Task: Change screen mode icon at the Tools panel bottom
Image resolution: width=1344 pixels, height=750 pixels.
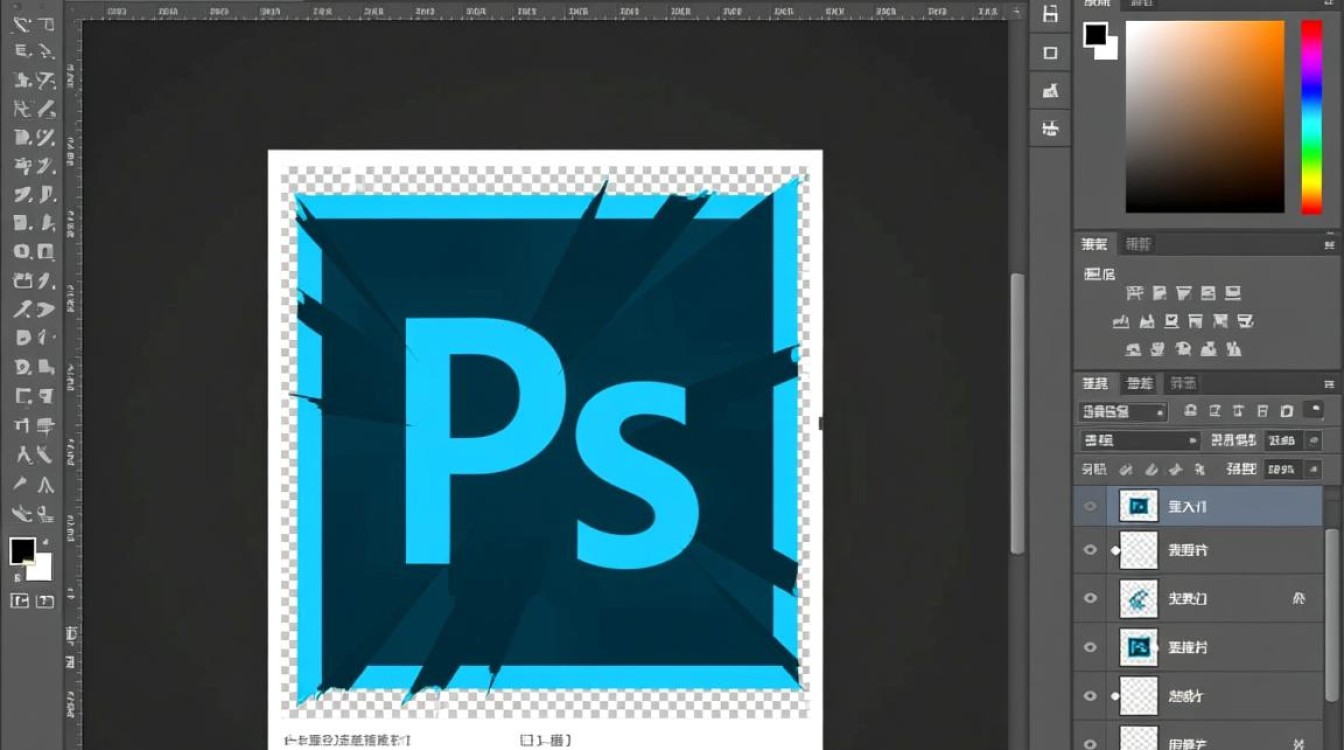Action: [x=45, y=601]
